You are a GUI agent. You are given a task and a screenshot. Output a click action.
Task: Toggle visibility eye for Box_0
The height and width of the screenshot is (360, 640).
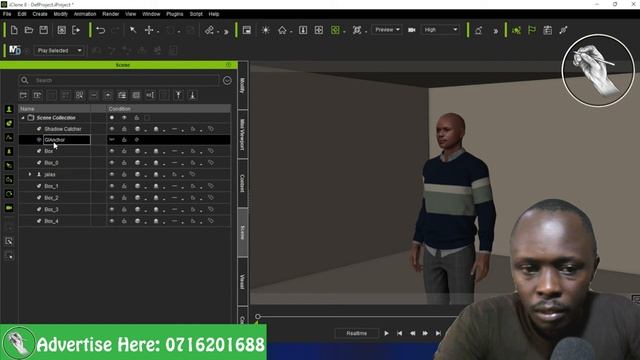coord(112,163)
